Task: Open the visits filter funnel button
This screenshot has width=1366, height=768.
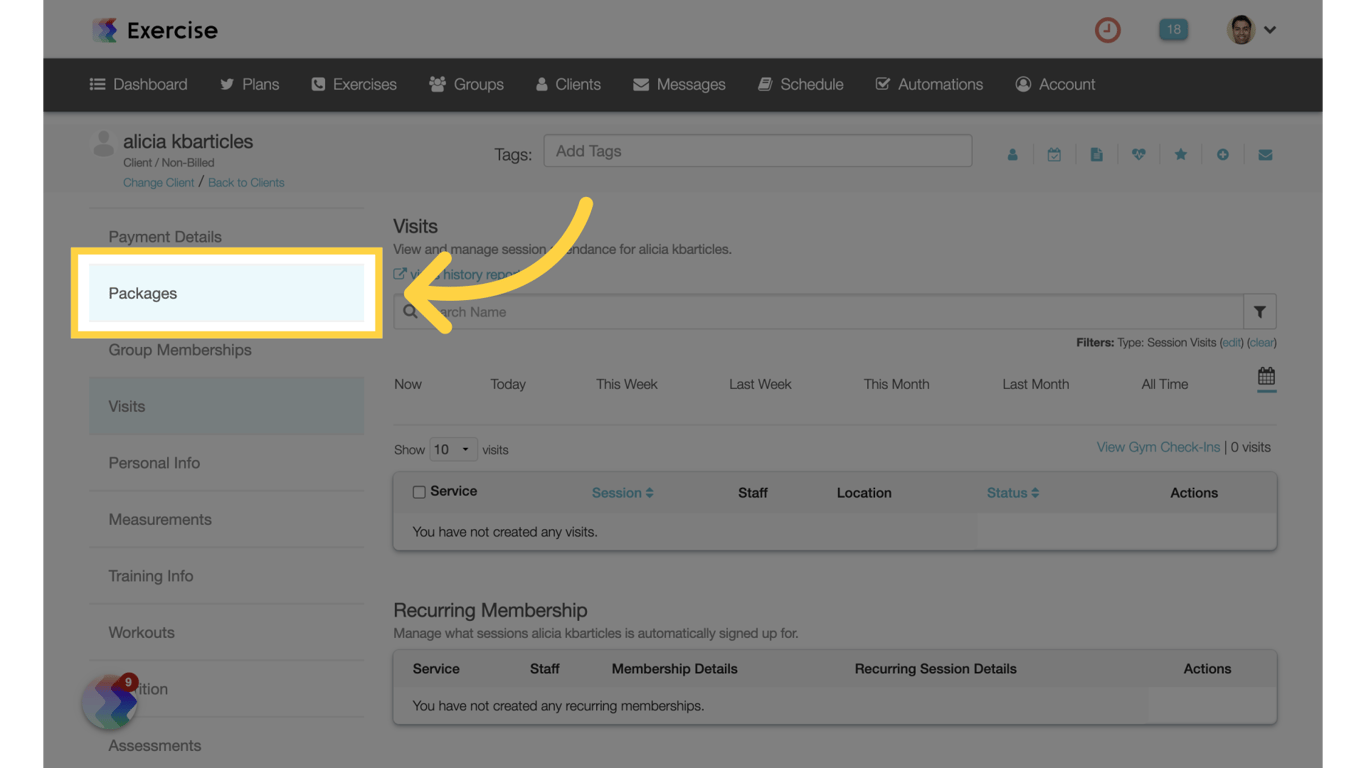Action: [x=1260, y=312]
